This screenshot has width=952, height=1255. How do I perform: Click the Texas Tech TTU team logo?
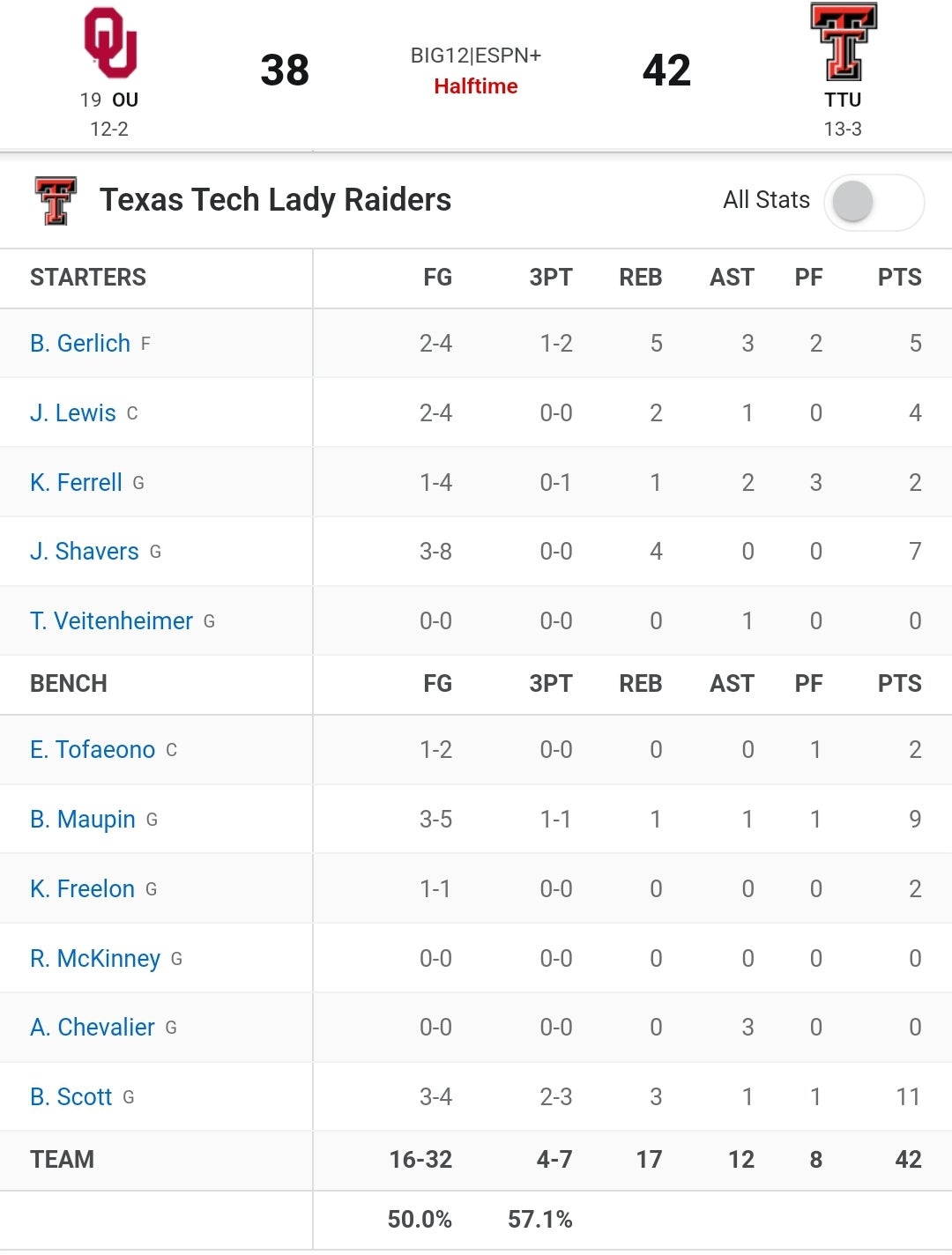tap(844, 42)
